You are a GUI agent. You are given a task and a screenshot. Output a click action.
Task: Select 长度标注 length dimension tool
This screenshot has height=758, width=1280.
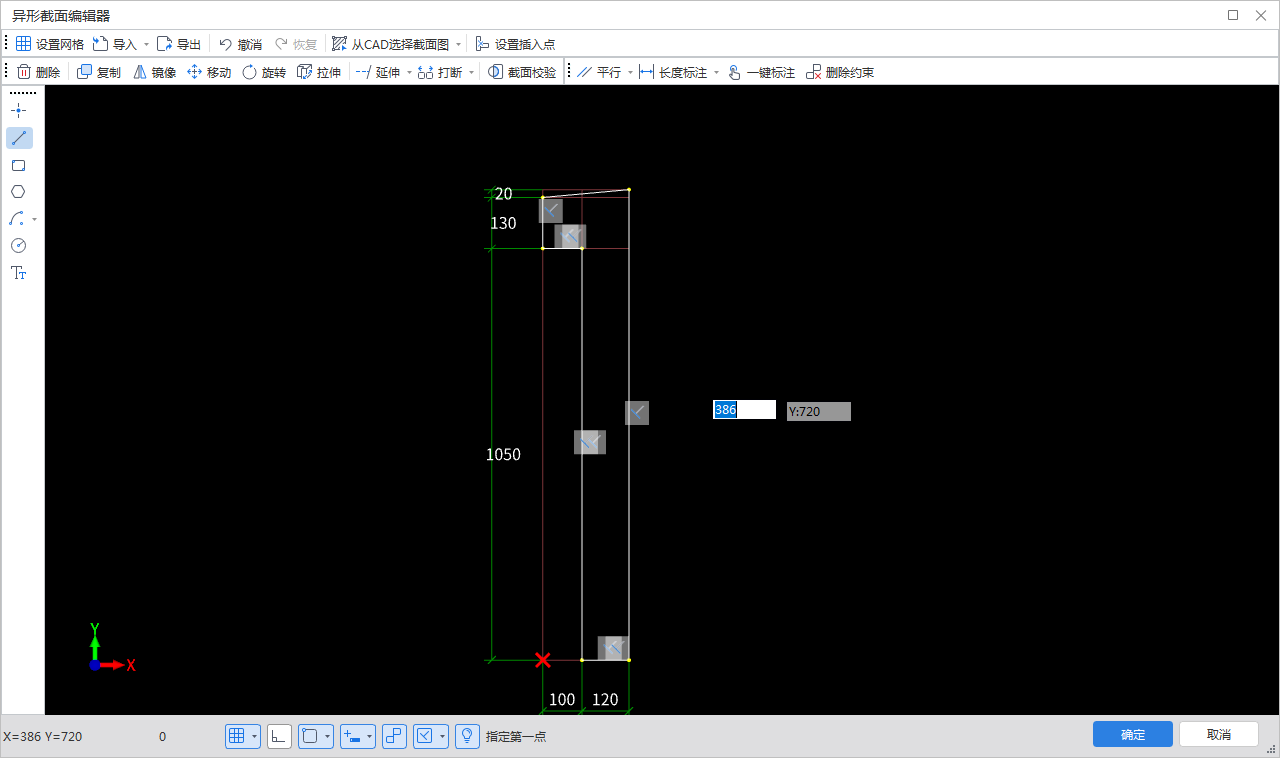click(x=673, y=72)
